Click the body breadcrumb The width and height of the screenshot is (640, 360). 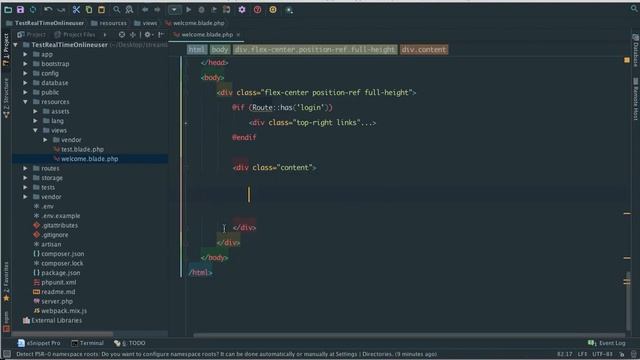pos(220,50)
